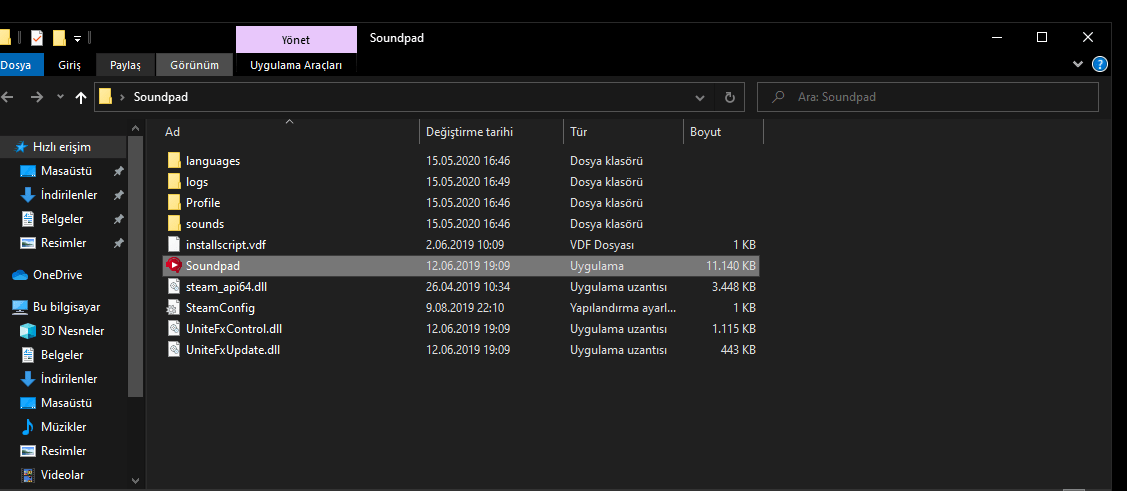Click the red Soundpad application icon
This screenshot has height=491, width=1127.
pyautogui.click(x=173, y=265)
